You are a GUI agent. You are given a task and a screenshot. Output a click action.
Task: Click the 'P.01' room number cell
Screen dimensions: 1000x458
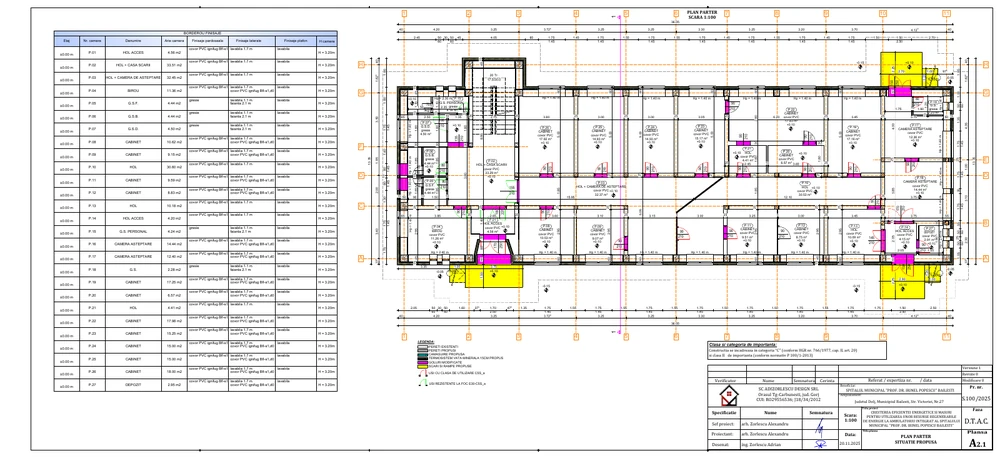pos(92,52)
